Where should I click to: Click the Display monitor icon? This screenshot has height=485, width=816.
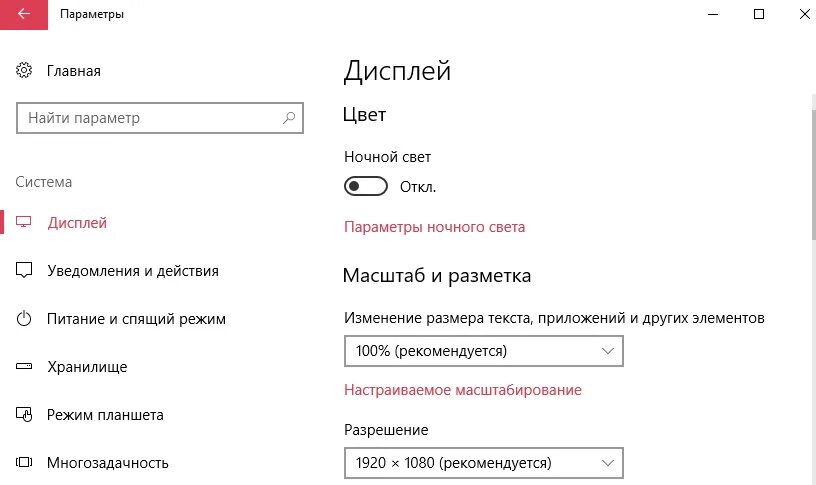point(25,223)
